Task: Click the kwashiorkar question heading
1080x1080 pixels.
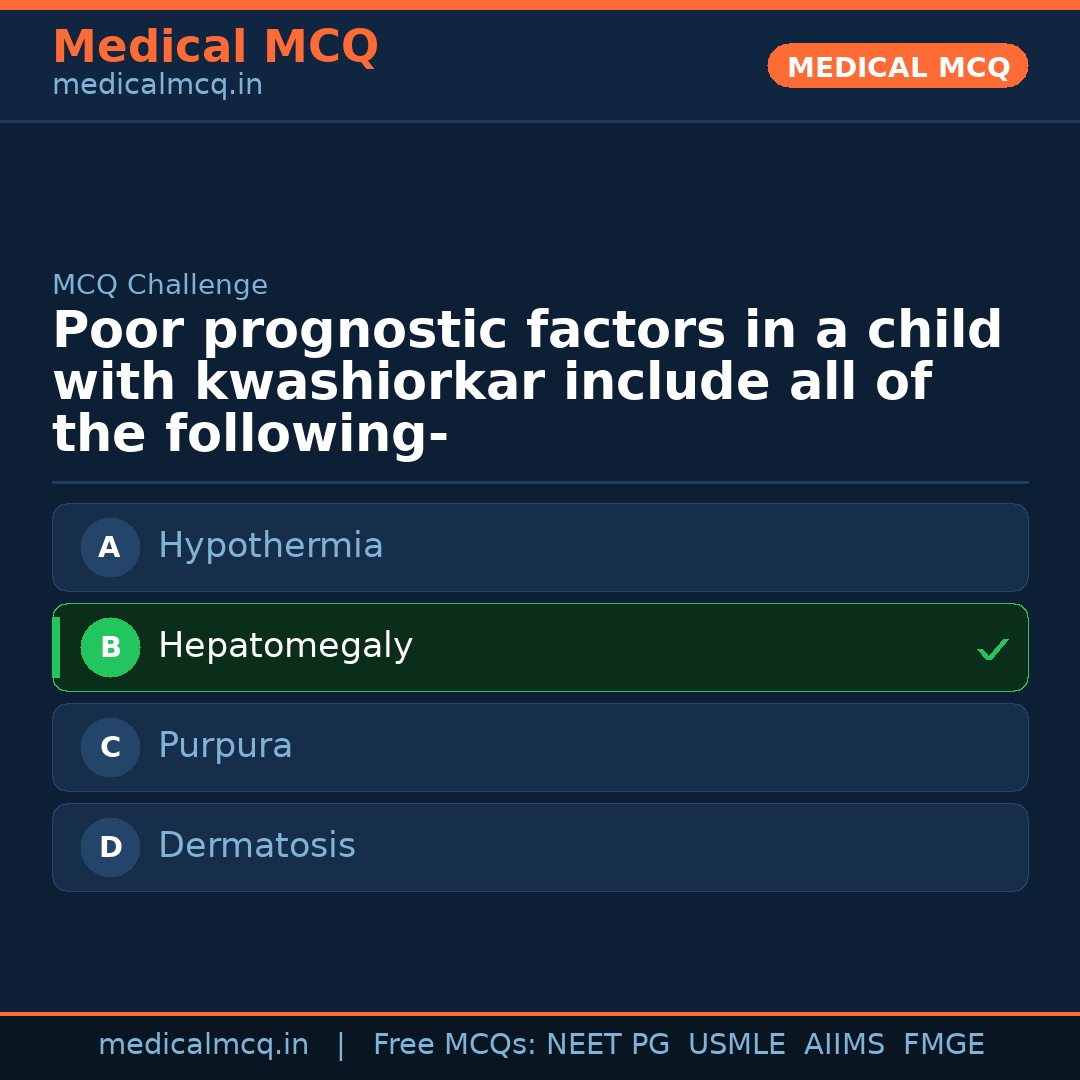Action: coord(527,383)
